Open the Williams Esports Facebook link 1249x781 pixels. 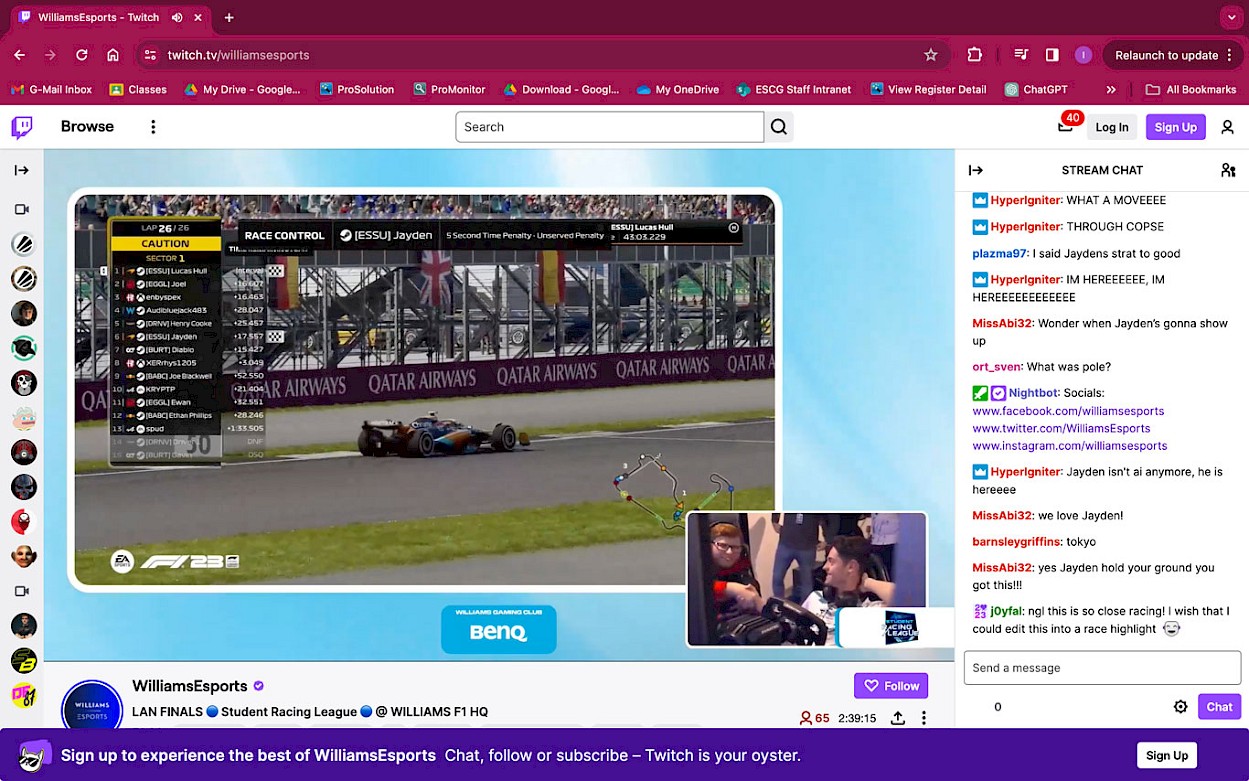[1068, 411]
